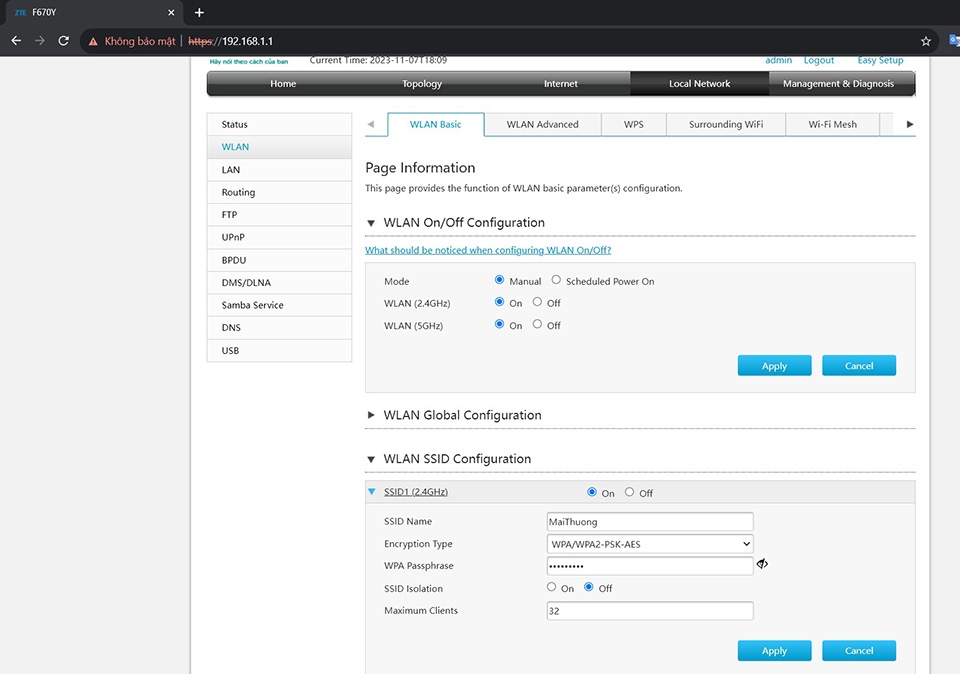This screenshot has width=960, height=674.
Task: Reveal the WPA passphrase with eye icon
Action: [762, 564]
